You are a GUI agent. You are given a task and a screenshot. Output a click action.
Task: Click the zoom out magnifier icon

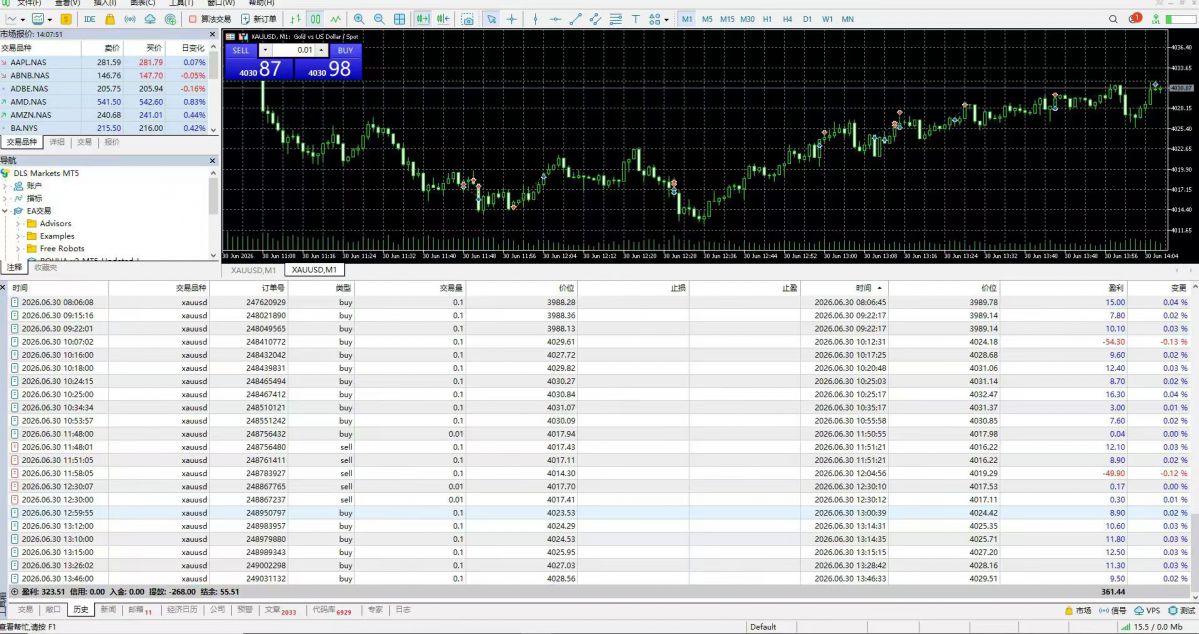(379, 19)
